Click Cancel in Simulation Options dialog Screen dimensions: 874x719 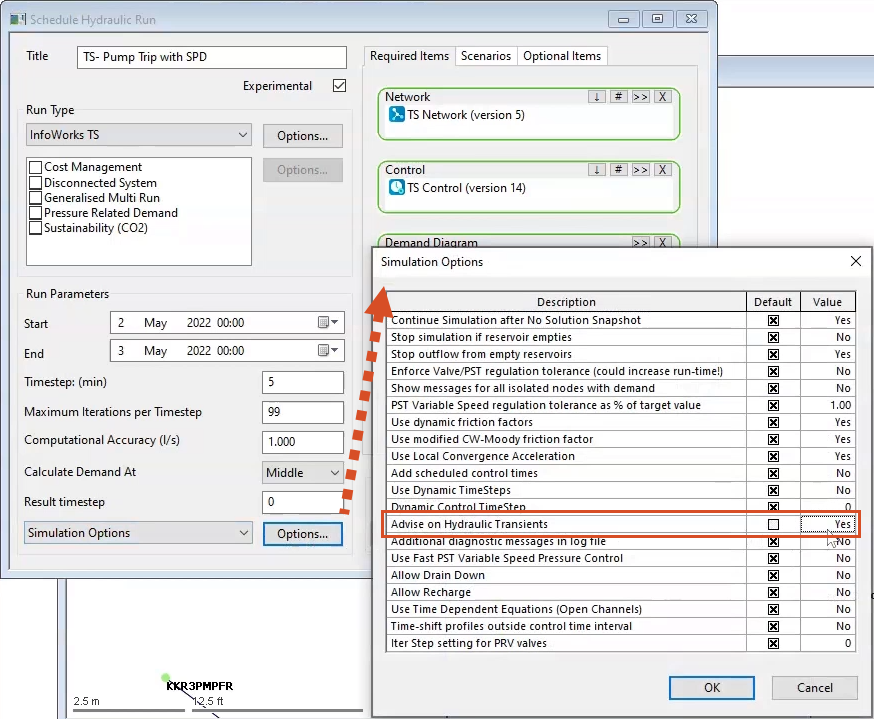click(814, 688)
